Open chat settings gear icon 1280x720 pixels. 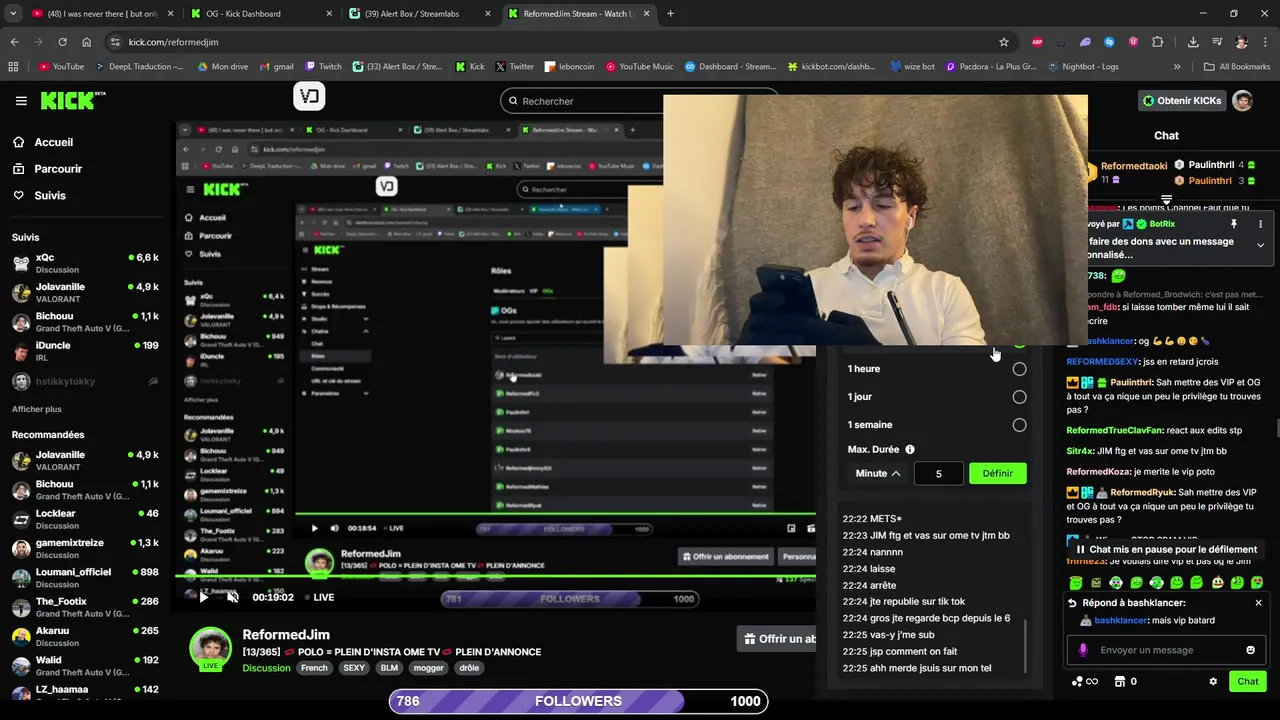[x=1213, y=682]
